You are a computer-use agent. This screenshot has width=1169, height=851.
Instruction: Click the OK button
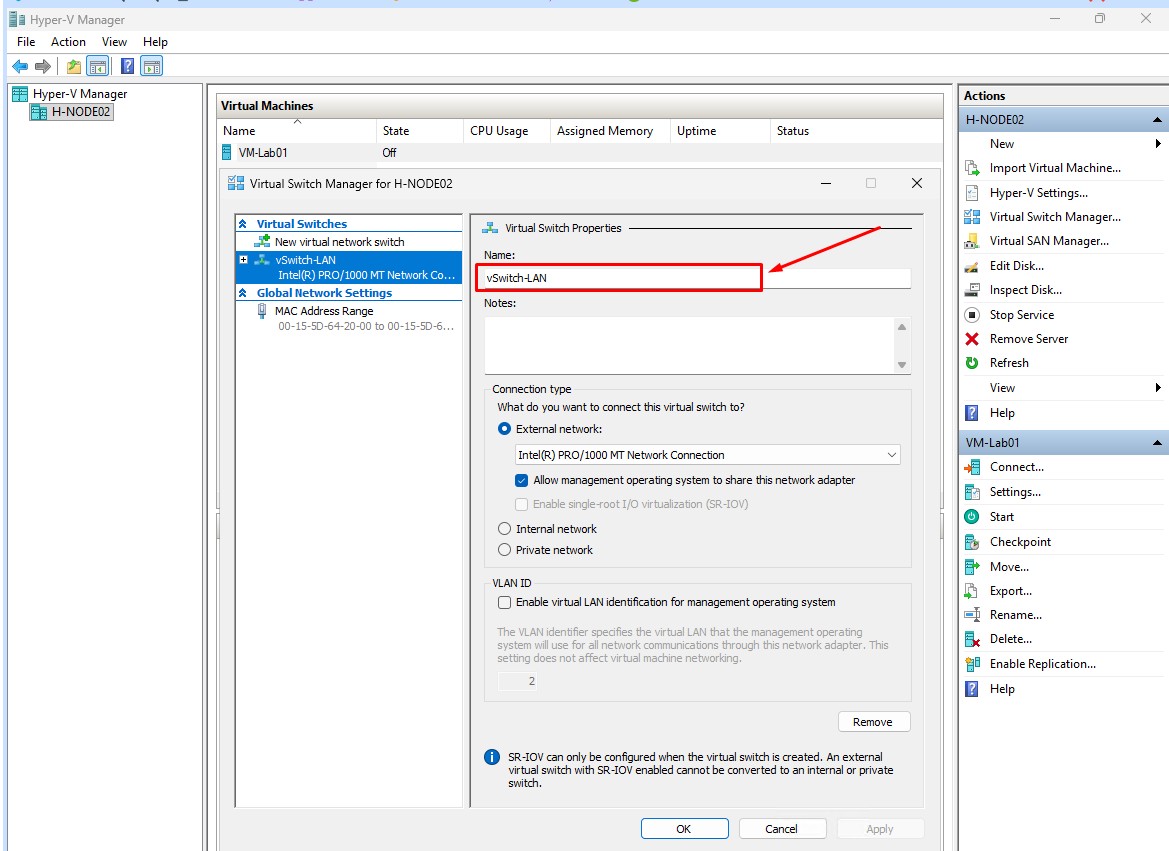click(684, 829)
